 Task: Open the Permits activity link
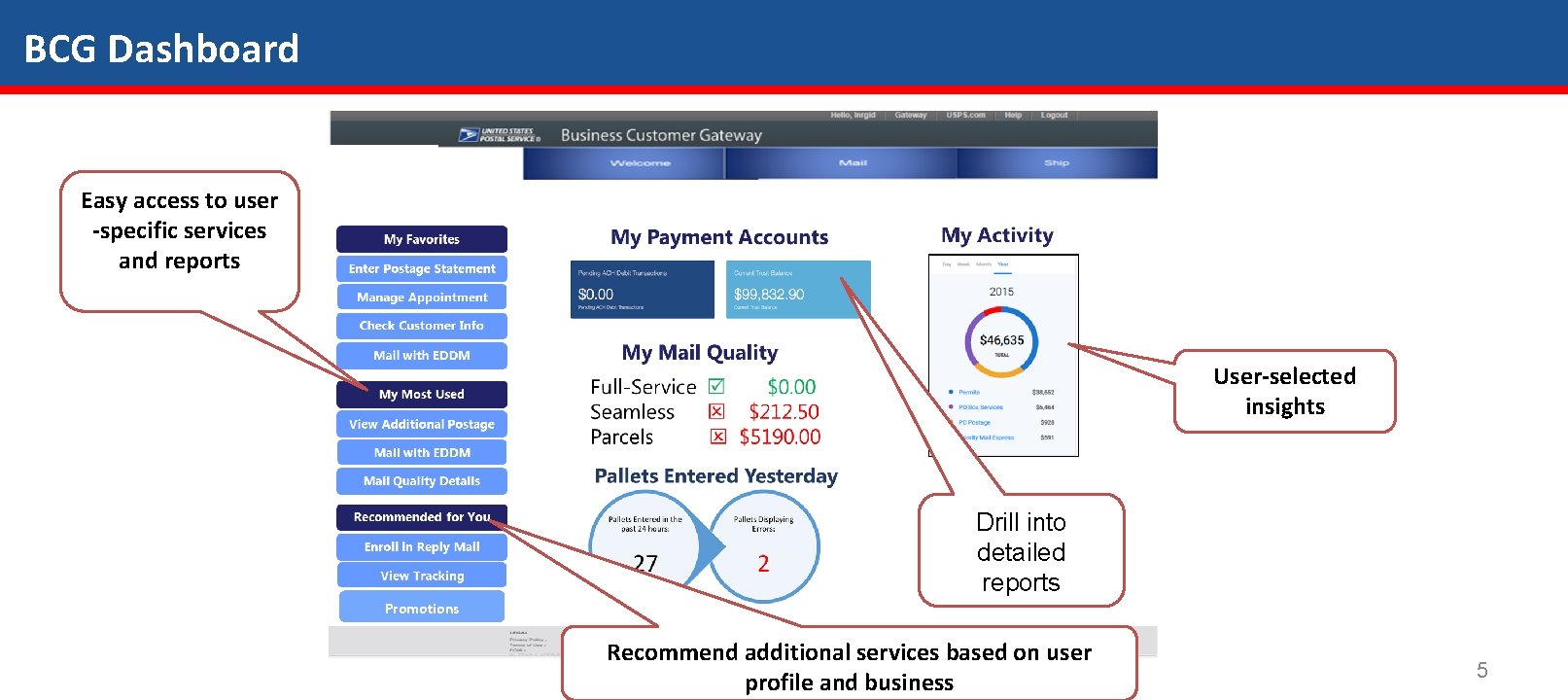coord(969,392)
